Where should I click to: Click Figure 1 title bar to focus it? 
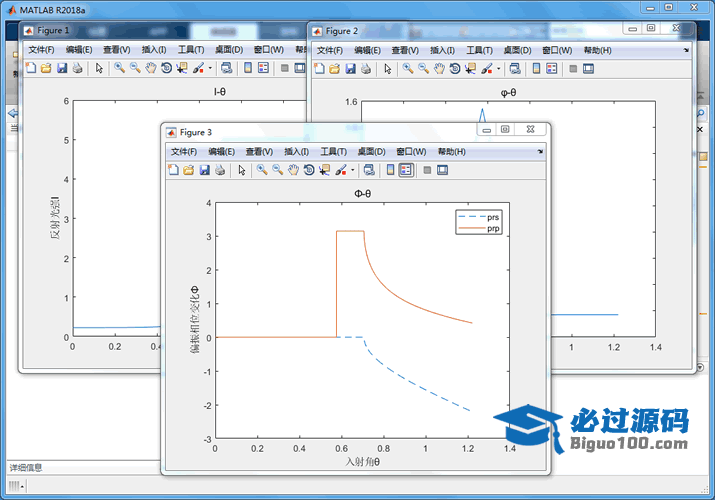[x=164, y=30]
